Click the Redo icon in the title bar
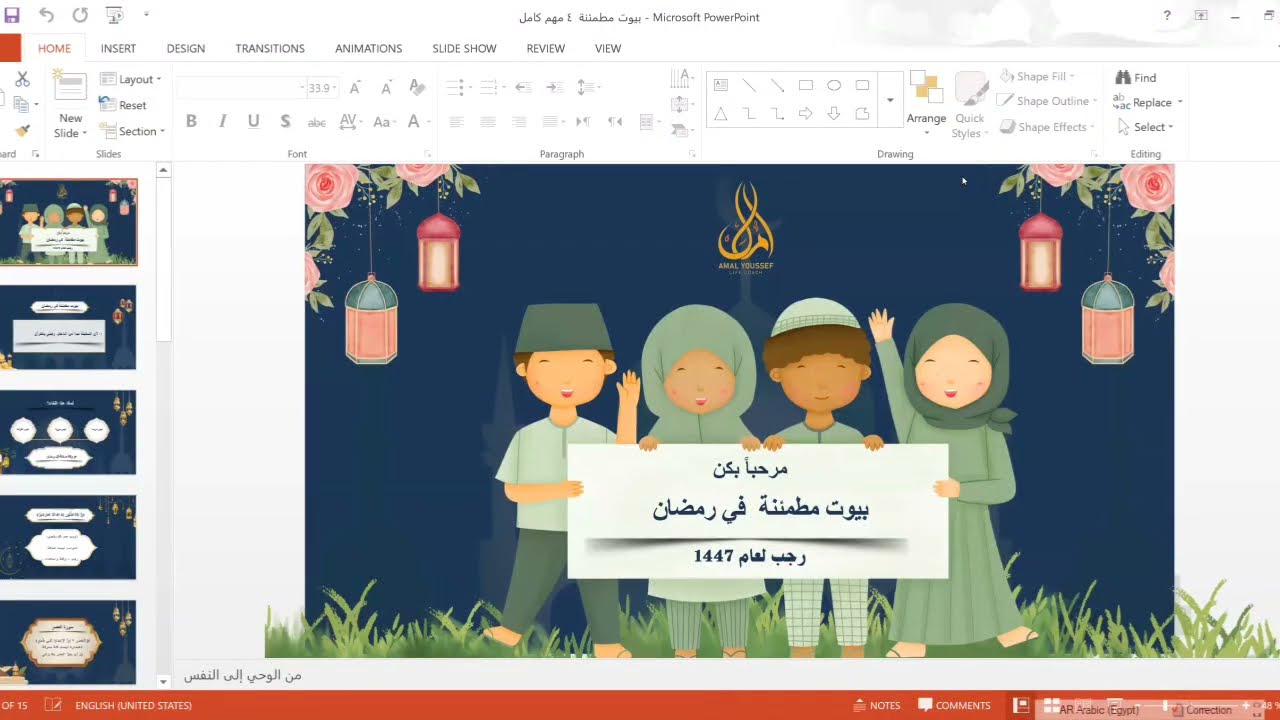 click(80, 15)
